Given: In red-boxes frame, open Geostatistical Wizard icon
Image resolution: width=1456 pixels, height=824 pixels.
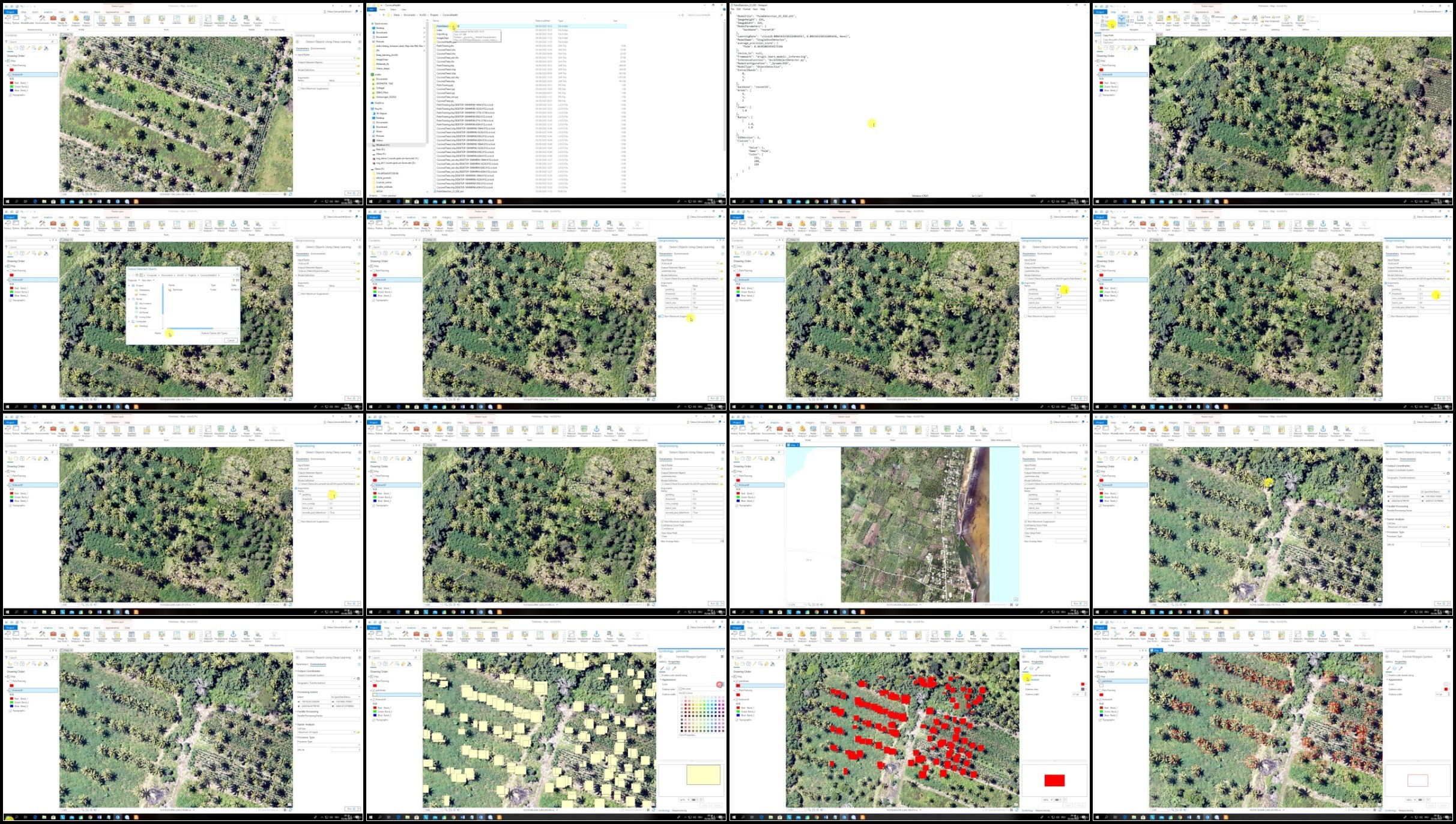Looking at the screenshot, I should point(947,636).
